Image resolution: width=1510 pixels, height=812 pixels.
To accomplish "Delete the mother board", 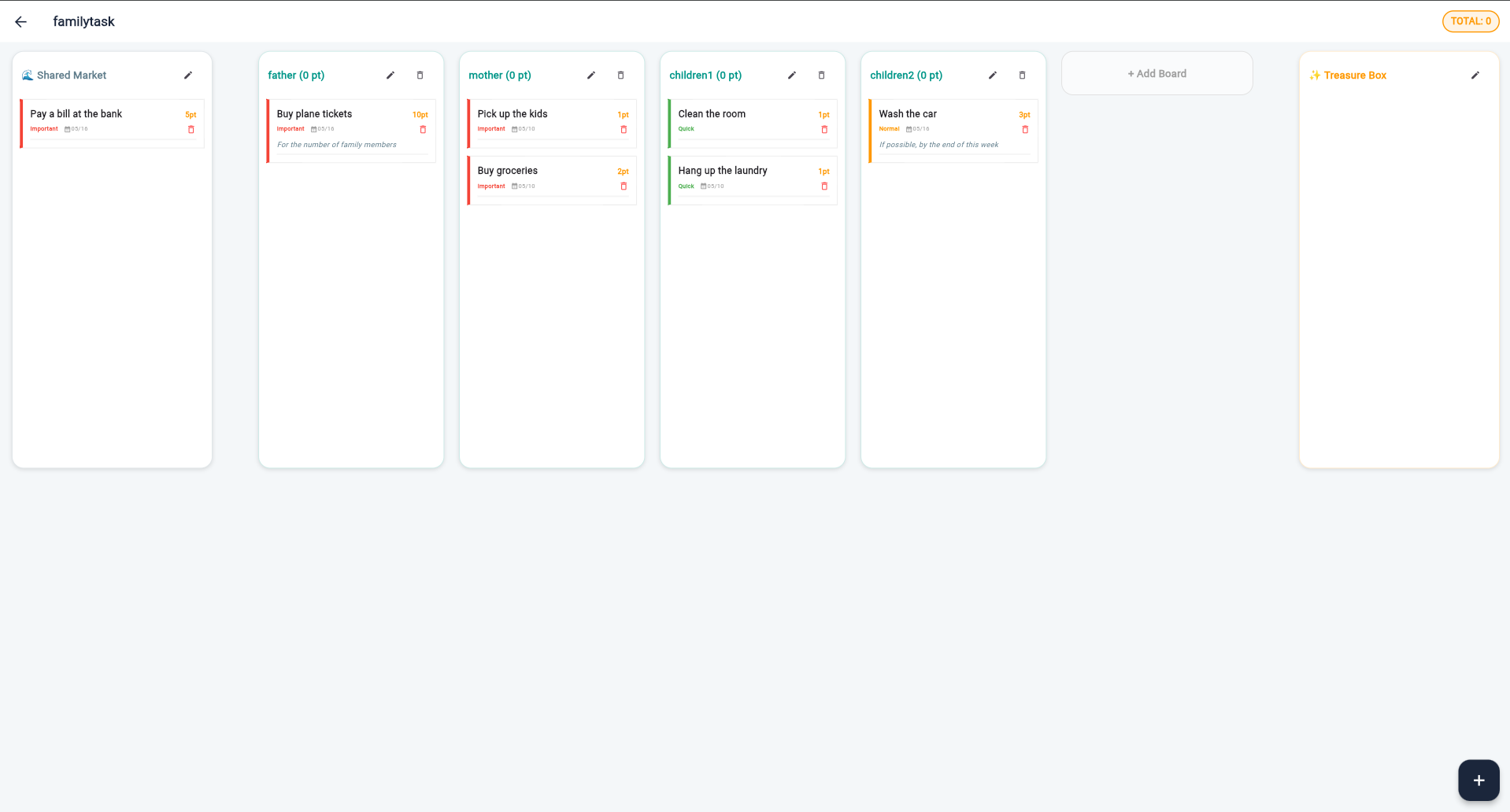I will click(x=620, y=76).
